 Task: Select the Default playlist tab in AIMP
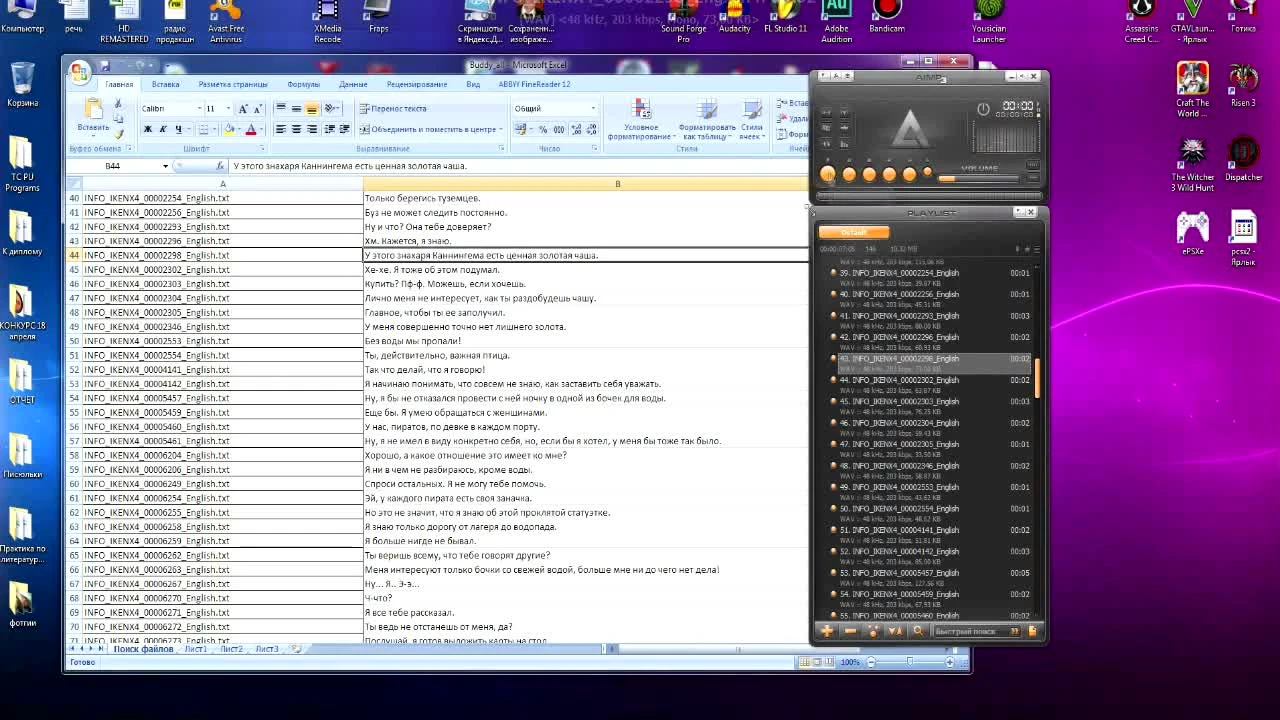coord(853,232)
